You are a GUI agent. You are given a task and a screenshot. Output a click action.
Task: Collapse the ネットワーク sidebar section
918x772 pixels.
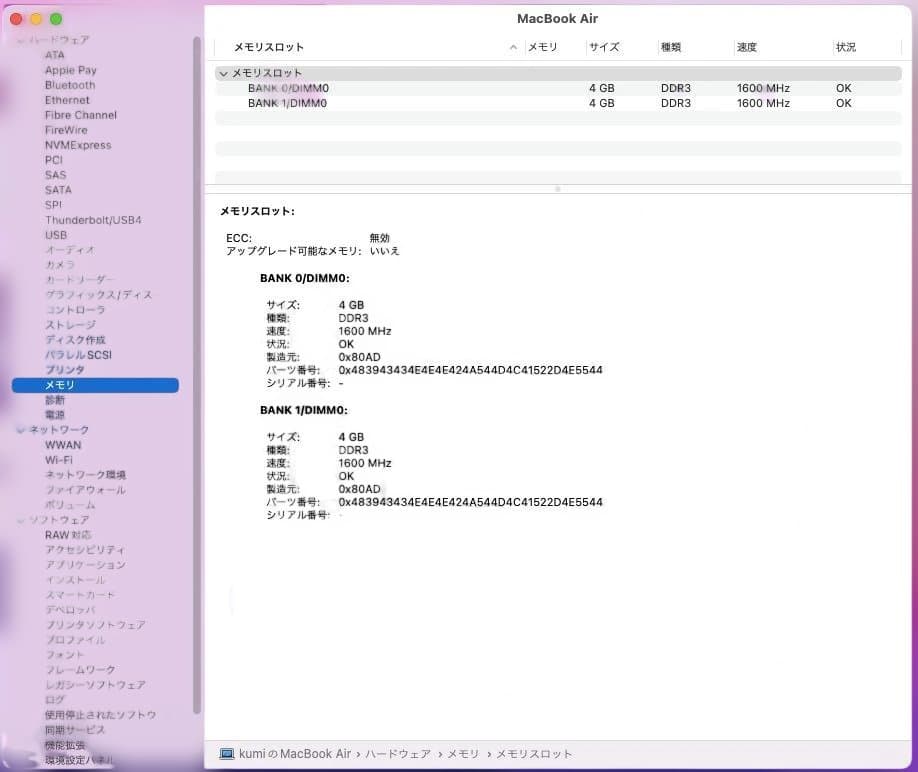19,430
